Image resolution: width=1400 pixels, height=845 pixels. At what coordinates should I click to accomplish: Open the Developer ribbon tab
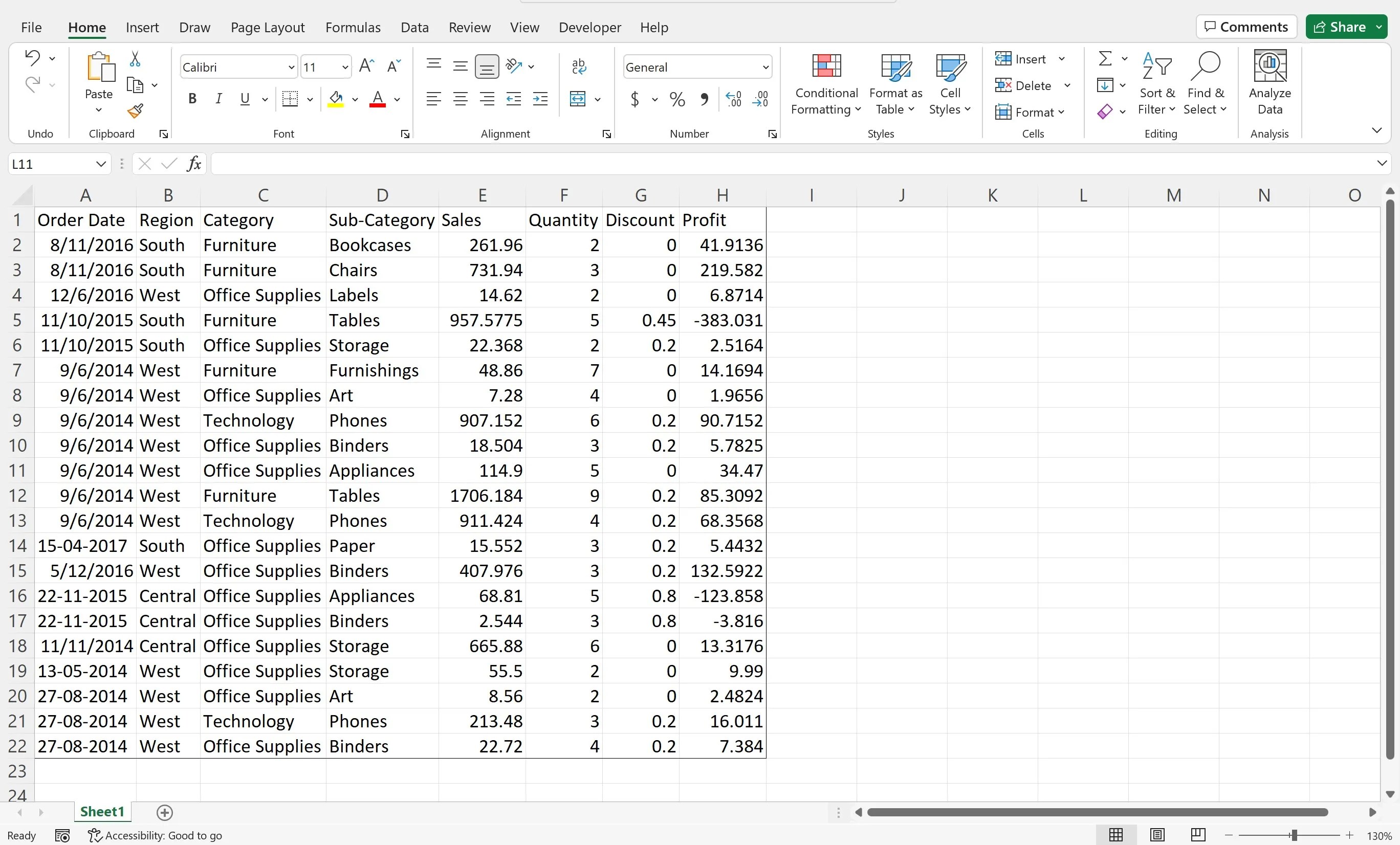[x=589, y=27]
